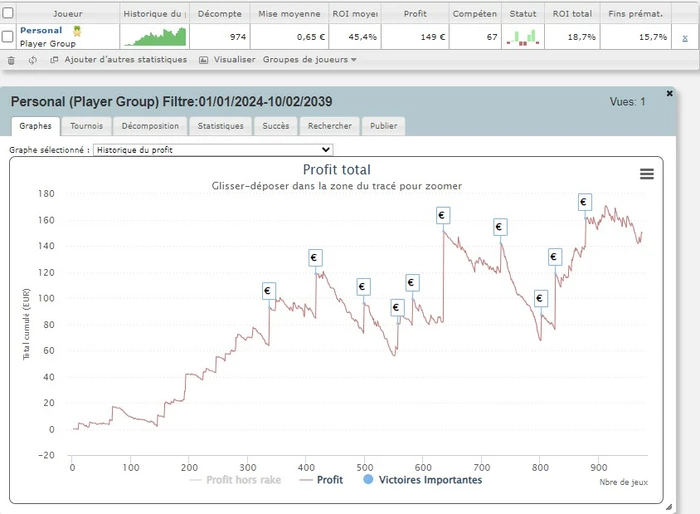
Task: Open the Personal player link
Action: (x=41, y=30)
